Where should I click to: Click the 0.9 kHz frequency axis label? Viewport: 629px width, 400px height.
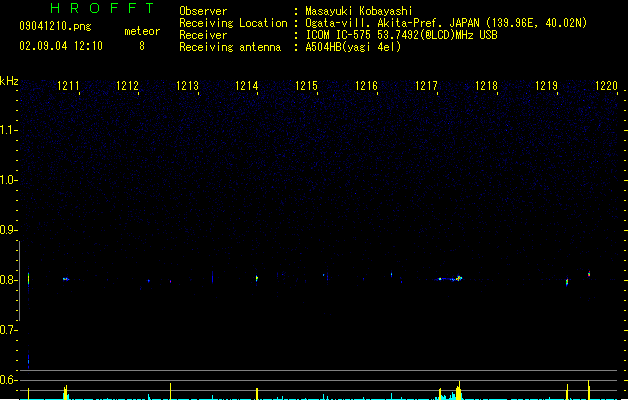(8, 230)
